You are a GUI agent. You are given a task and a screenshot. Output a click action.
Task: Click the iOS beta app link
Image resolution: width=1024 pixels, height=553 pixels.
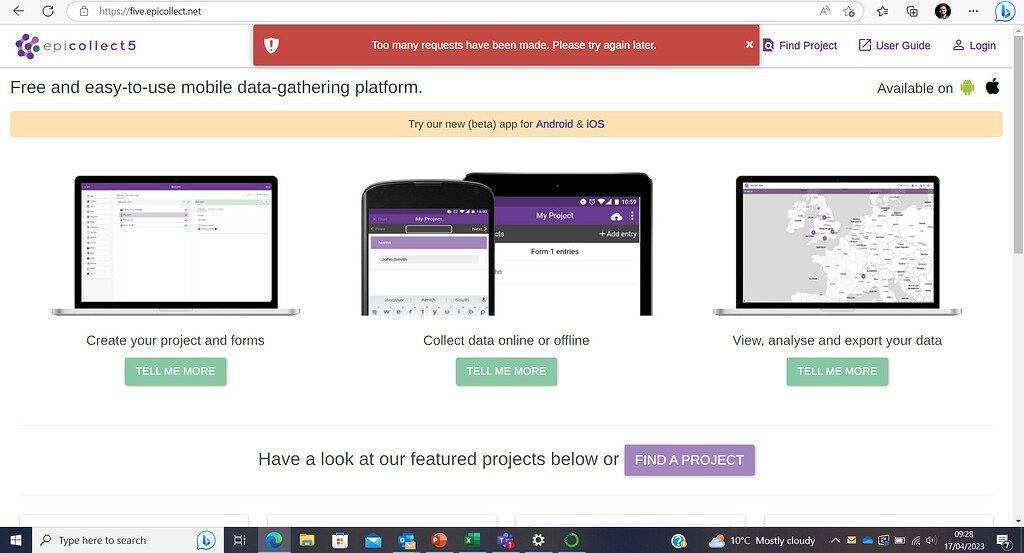coord(595,124)
